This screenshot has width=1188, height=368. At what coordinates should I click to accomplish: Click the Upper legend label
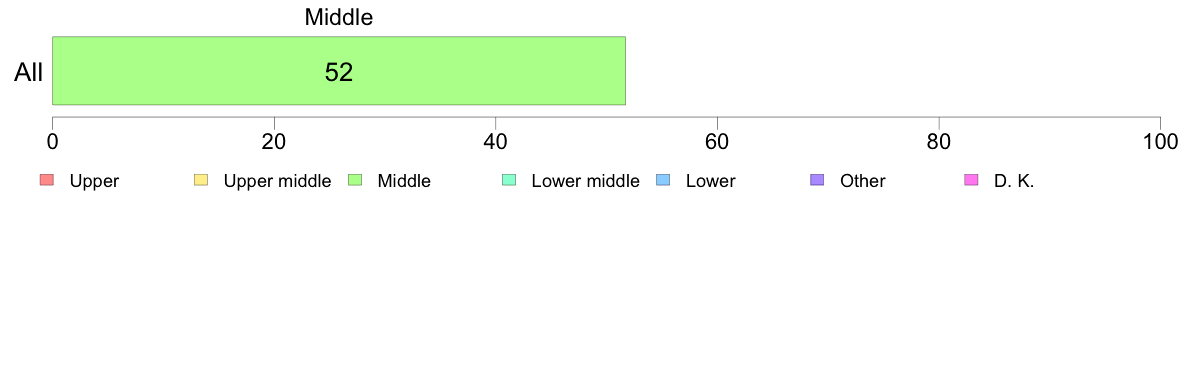tap(94, 182)
